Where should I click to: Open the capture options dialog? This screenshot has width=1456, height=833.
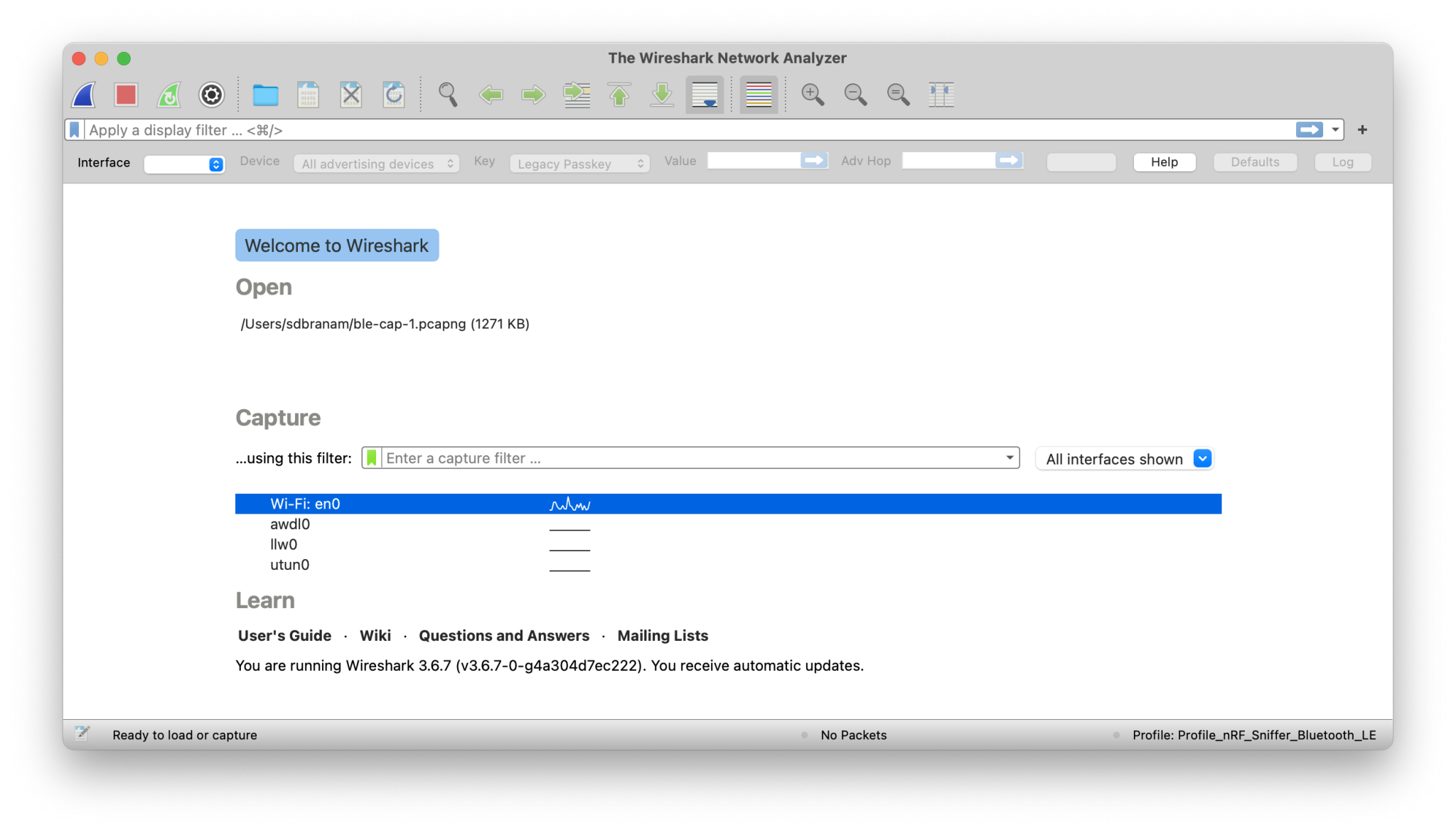(x=211, y=95)
